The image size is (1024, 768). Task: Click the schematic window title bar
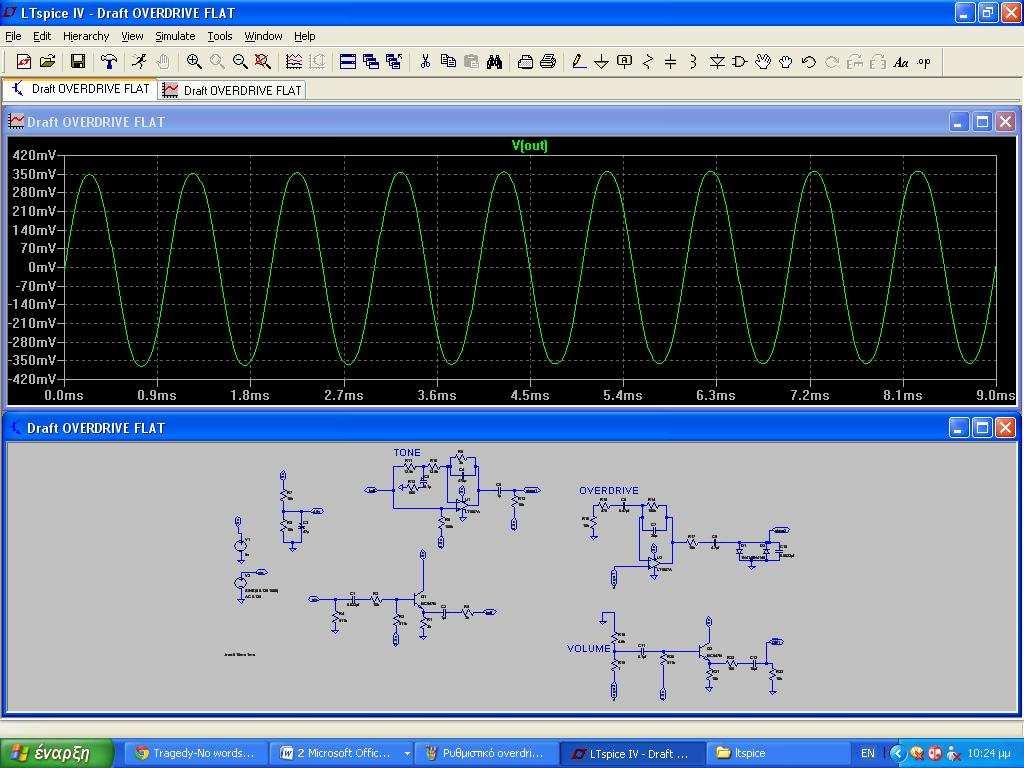[x=512, y=428]
